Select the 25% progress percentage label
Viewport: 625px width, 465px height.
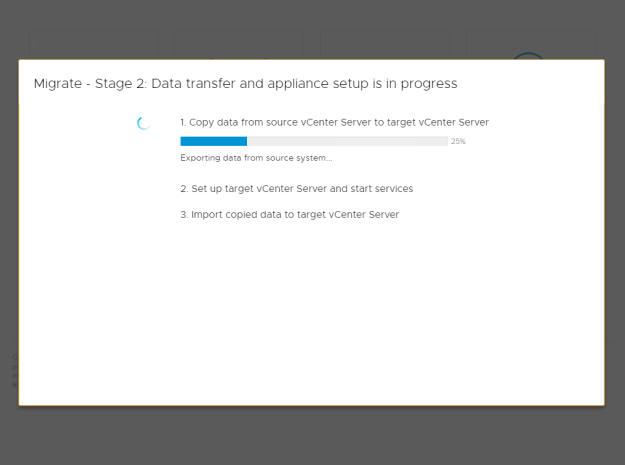458,141
